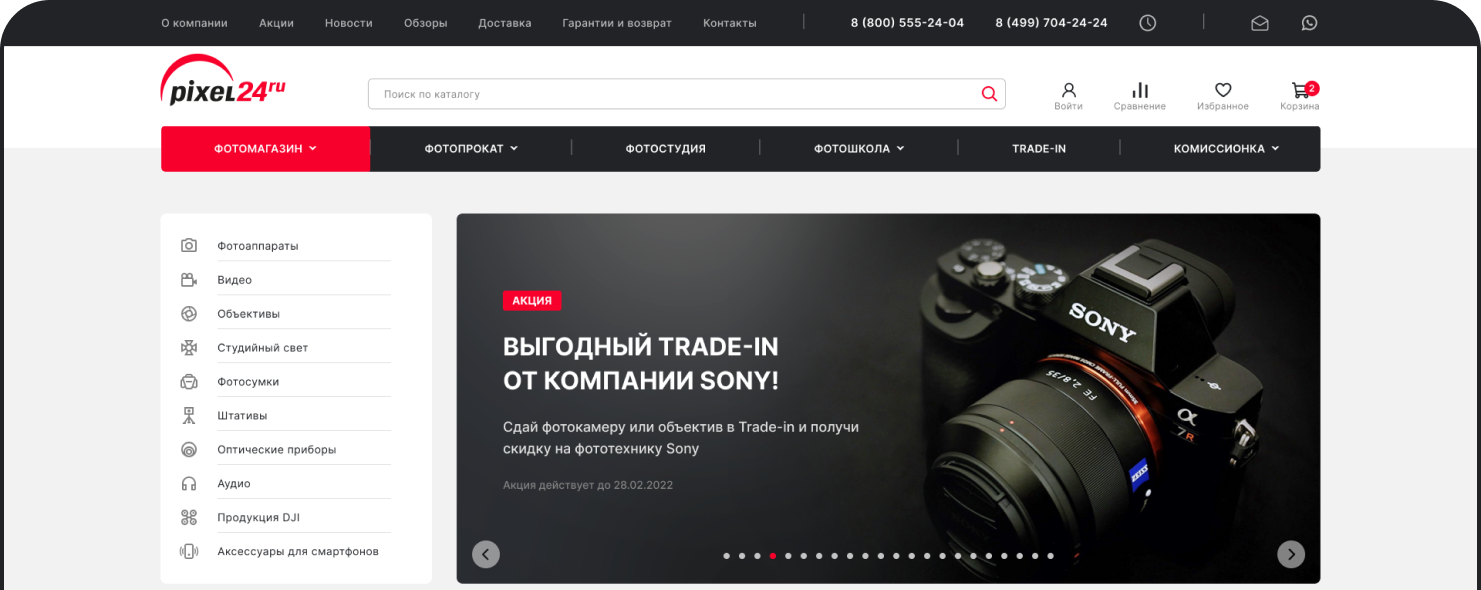Click the red search magnifier icon

click(x=989, y=94)
